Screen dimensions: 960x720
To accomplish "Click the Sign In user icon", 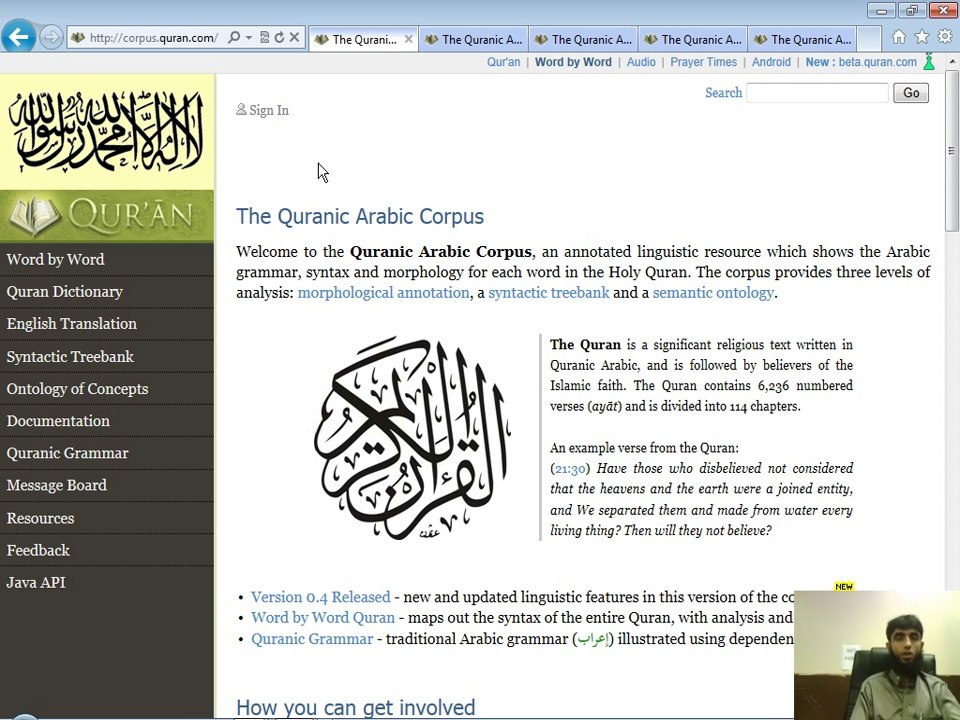I will tap(241, 110).
